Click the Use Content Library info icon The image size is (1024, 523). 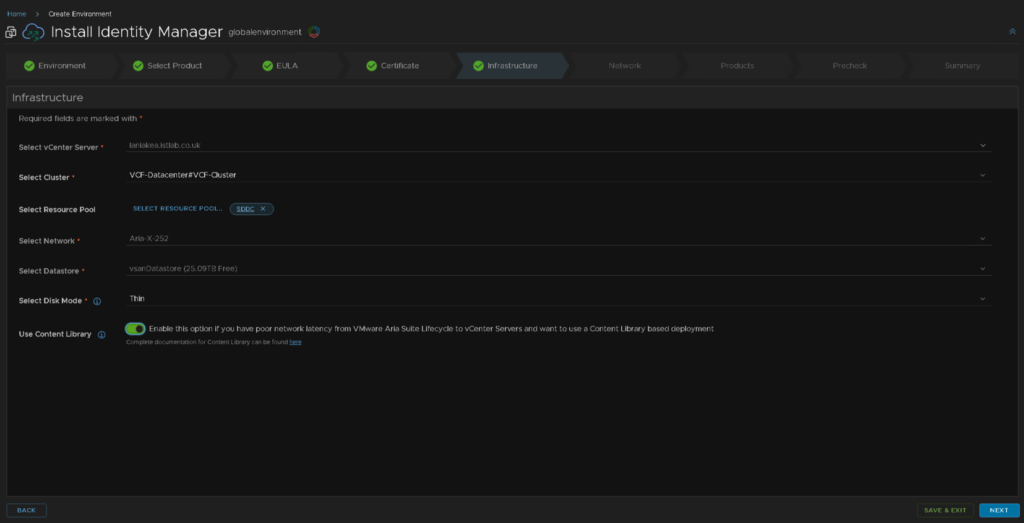click(x=102, y=334)
